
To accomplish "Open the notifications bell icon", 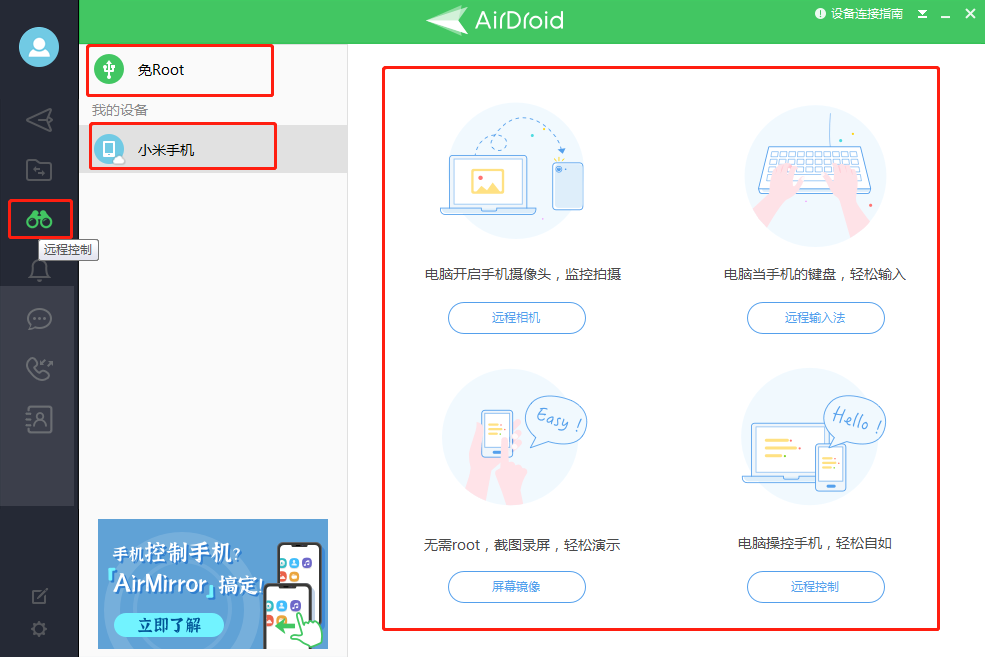I will click(39, 270).
